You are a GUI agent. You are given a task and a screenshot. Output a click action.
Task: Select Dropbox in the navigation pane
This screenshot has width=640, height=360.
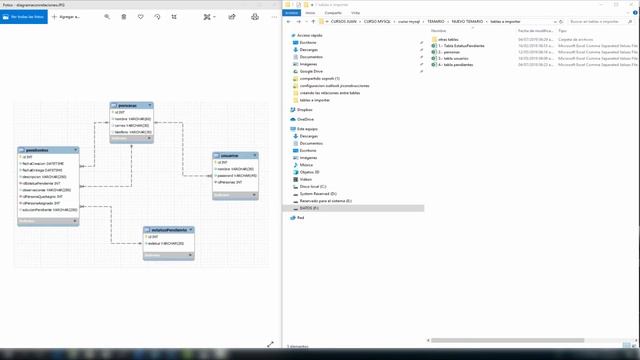pos(304,110)
